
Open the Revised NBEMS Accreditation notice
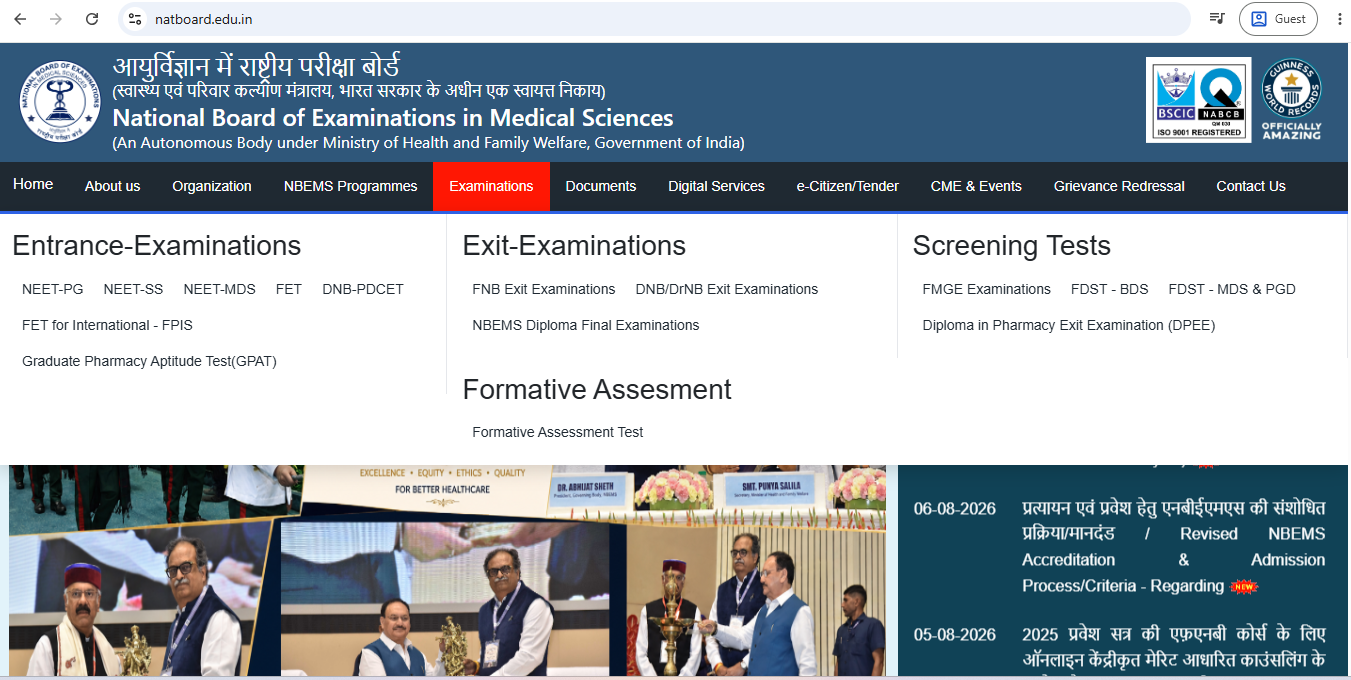(x=1173, y=547)
